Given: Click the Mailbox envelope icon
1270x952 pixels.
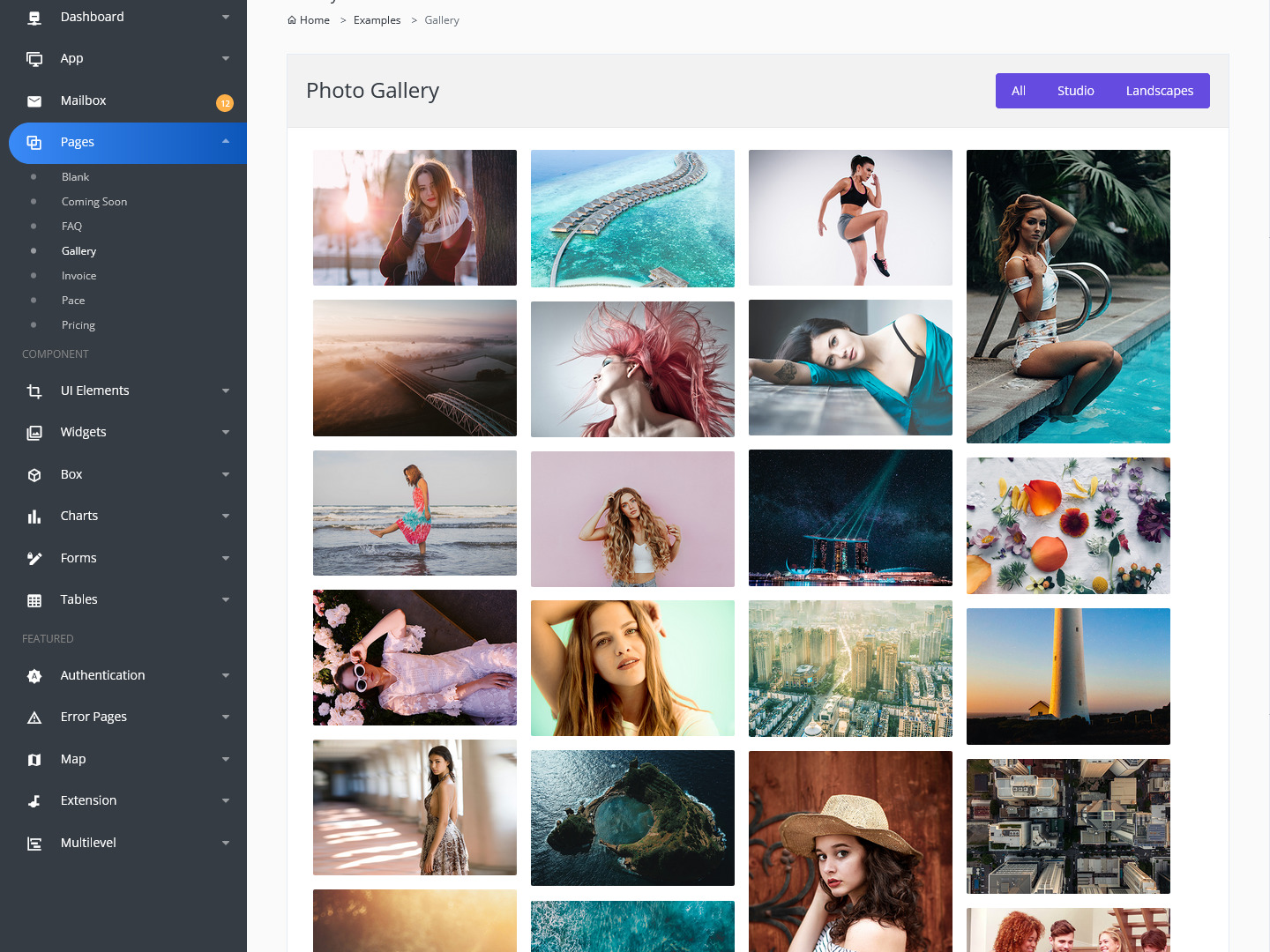Looking at the screenshot, I should [34, 101].
